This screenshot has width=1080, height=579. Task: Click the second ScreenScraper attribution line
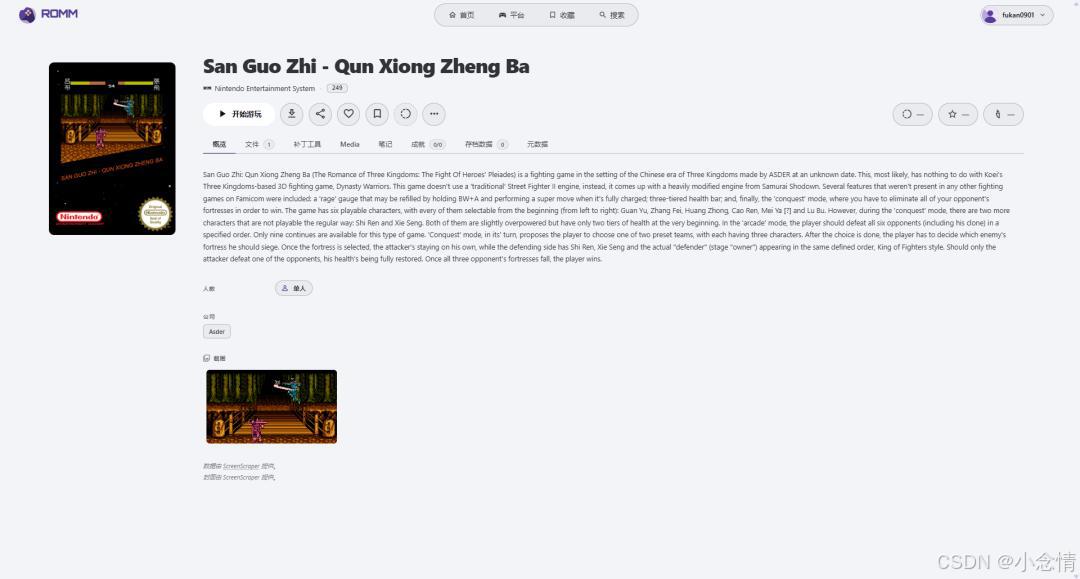click(x=239, y=477)
